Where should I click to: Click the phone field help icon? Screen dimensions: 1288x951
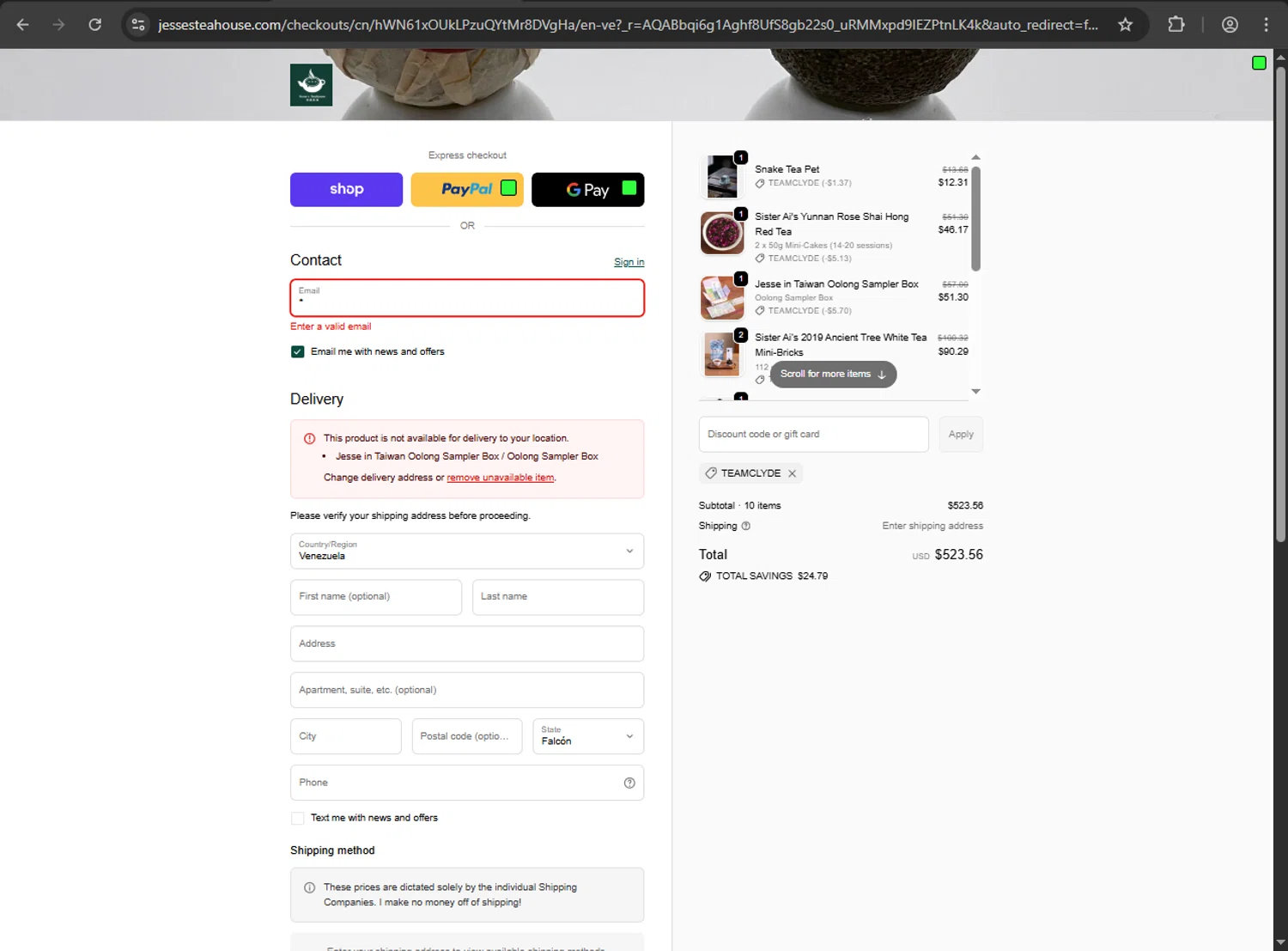pyautogui.click(x=629, y=783)
